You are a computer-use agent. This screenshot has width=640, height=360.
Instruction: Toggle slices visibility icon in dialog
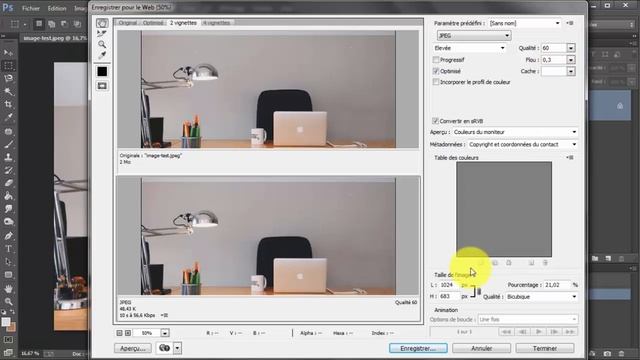pos(102,86)
